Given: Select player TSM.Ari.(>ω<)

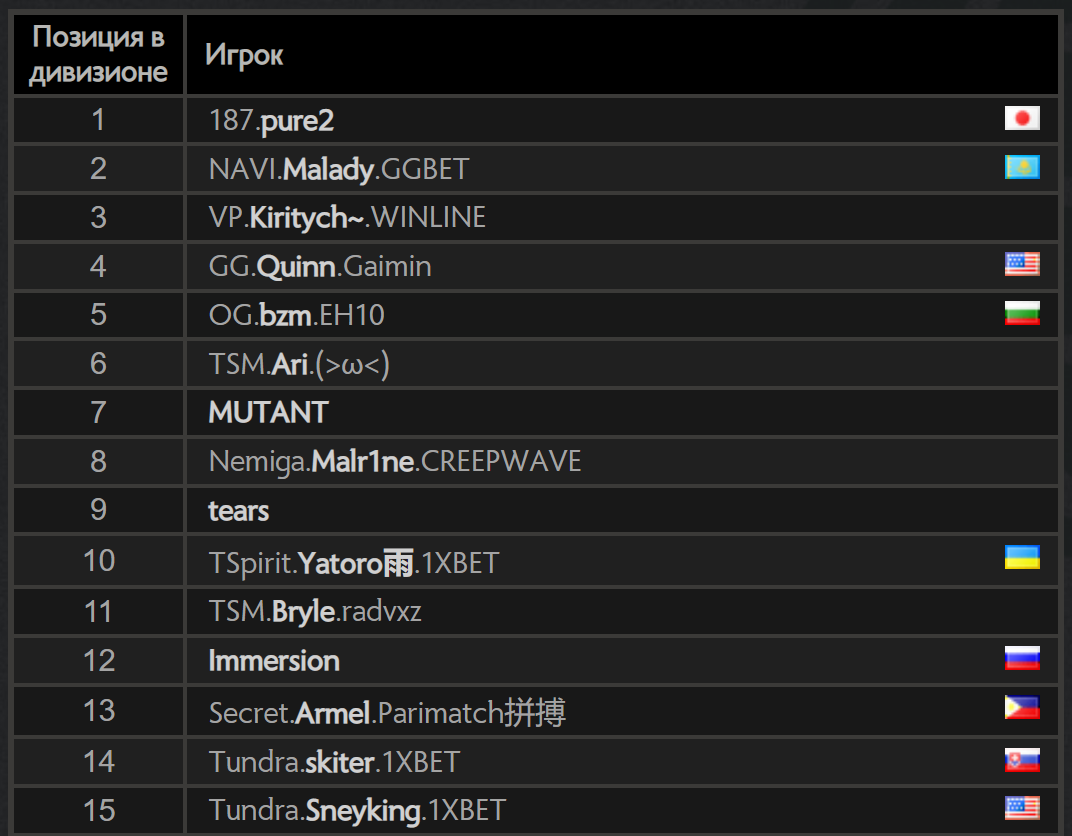Looking at the screenshot, I should tap(299, 364).
